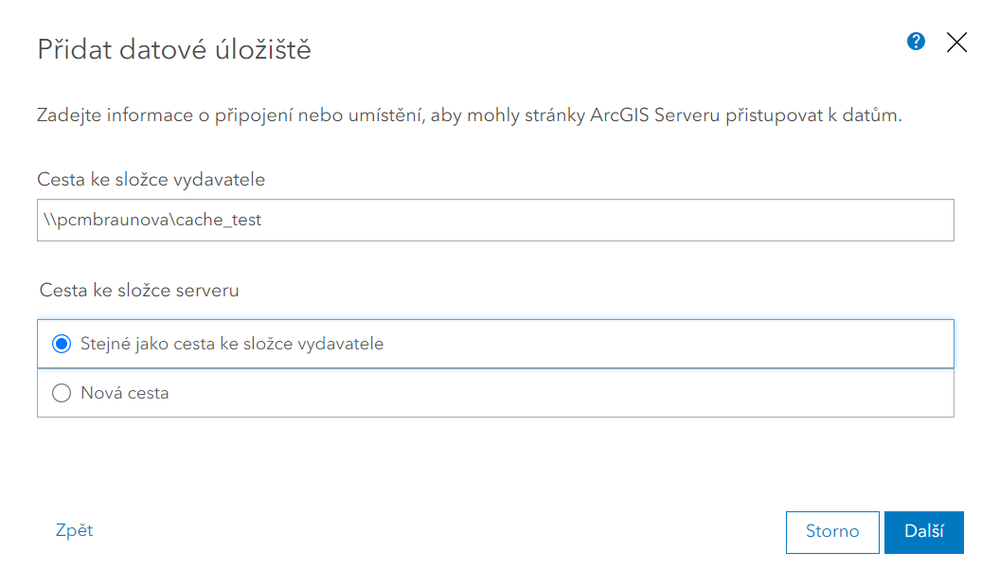Click the 'Stejné jako cesta ke složce vydavatele' label text
Viewport: 999px width, 587px height.
point(232,343)
